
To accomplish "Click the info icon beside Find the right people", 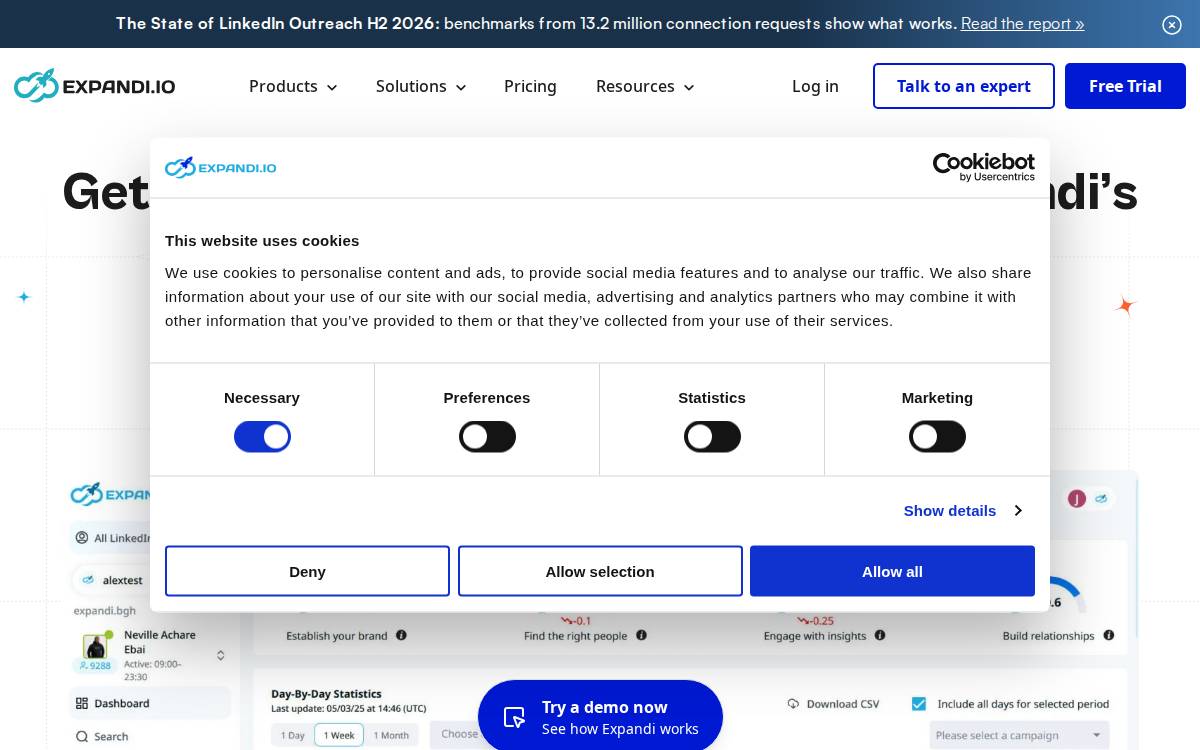I will tap(641, 635).
